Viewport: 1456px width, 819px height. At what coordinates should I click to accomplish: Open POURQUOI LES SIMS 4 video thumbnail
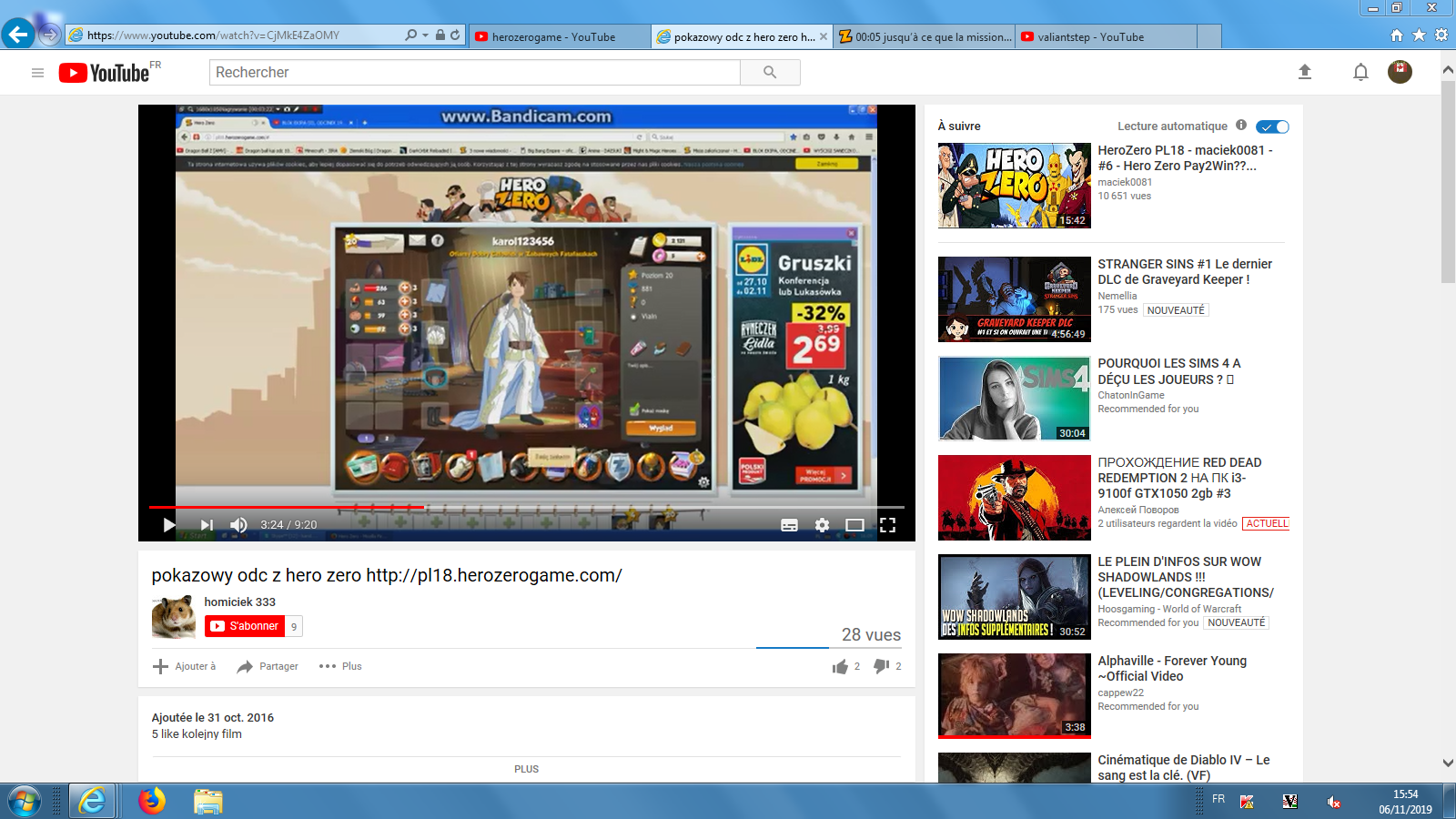[1015, 399]
